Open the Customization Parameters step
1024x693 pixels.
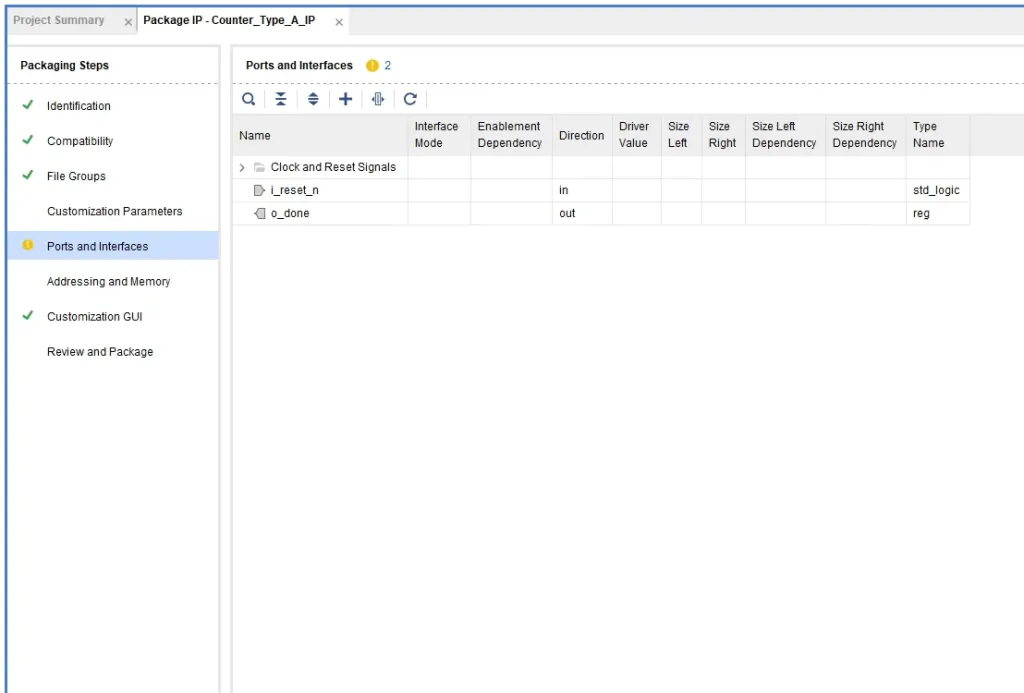pyautogui.click(x=114, y=212)
